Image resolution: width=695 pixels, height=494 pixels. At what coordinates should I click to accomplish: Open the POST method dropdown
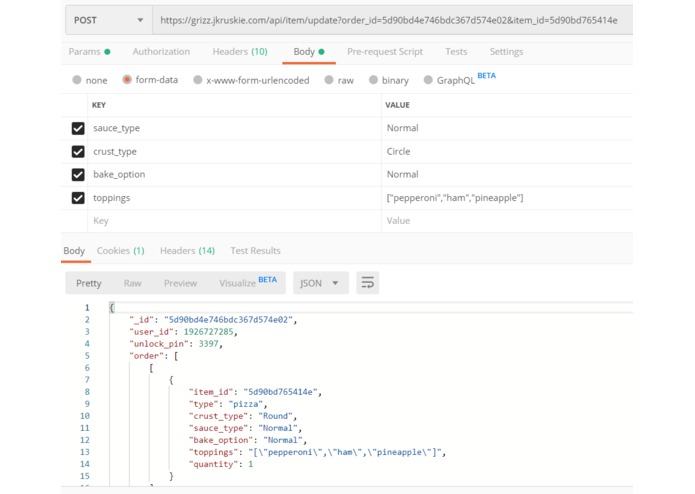(x=109, y=20)
